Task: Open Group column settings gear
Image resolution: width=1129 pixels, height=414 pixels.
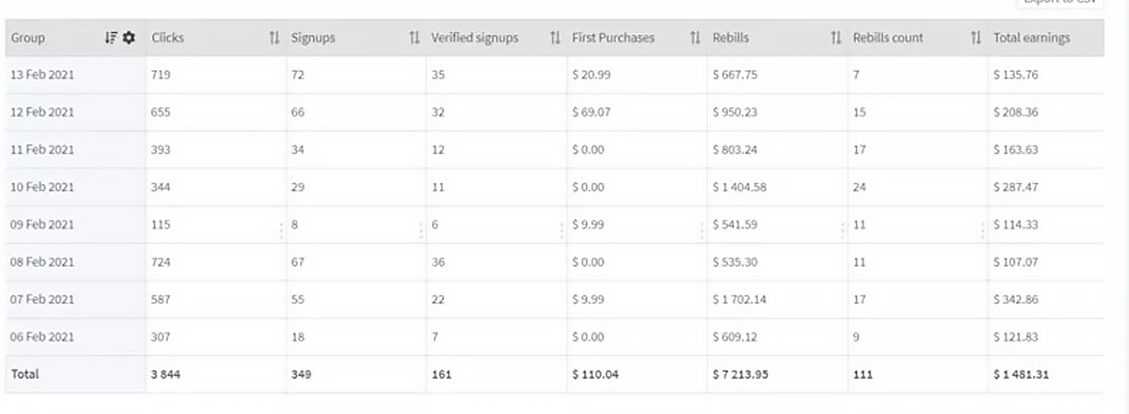Action: click(x=128, y=38)
